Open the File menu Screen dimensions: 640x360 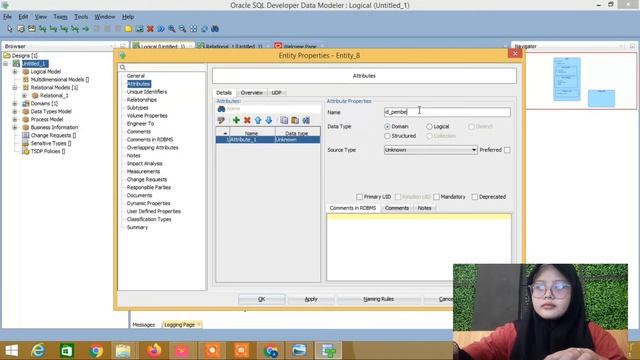click(x=7, y=17)
